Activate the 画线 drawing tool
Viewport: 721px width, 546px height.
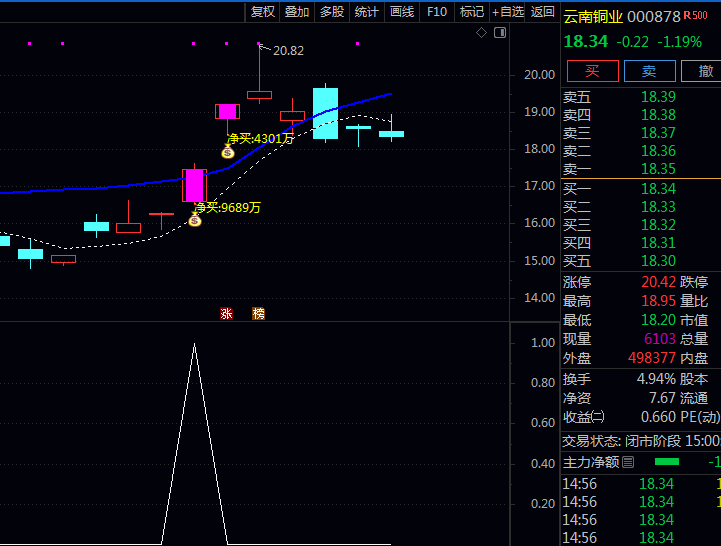point(402,11)
